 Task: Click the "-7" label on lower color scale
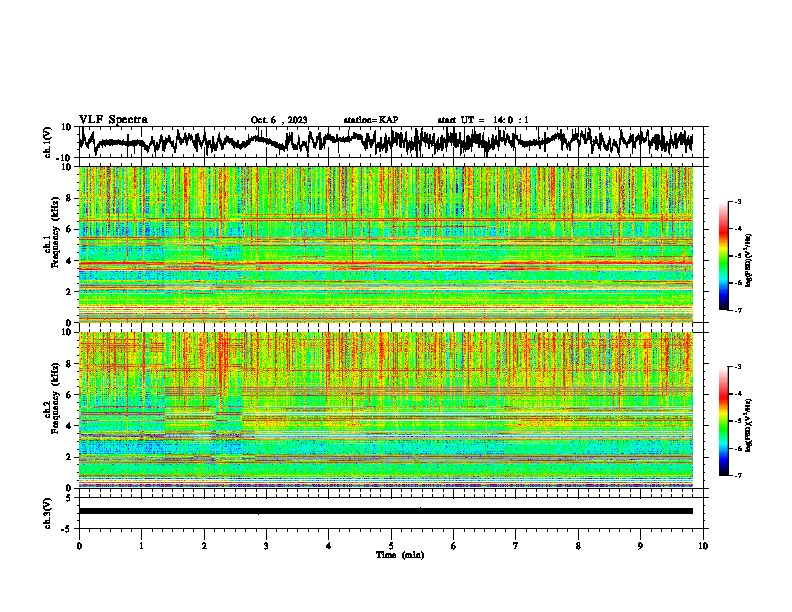(x=737, y=476)
